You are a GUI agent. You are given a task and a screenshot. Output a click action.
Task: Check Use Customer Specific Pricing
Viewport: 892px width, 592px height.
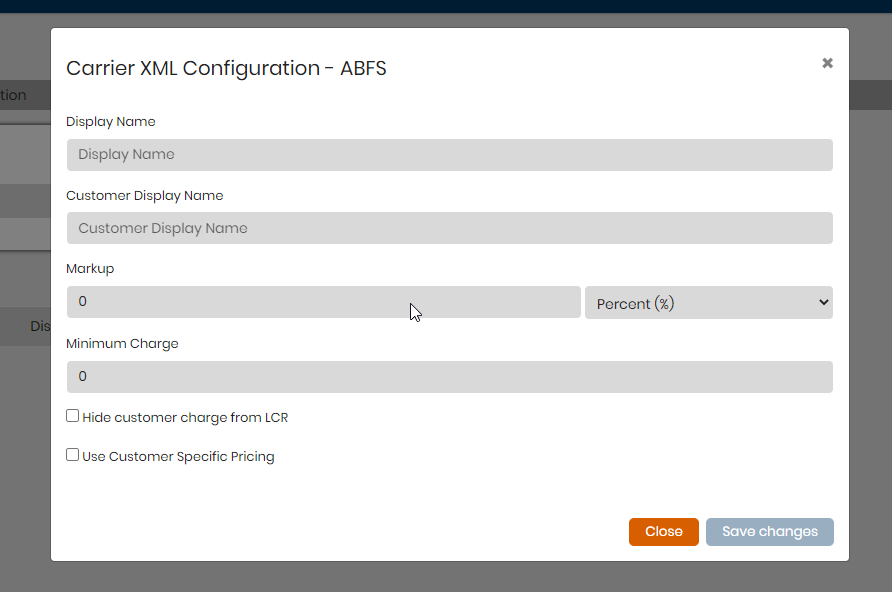(72, 455)
